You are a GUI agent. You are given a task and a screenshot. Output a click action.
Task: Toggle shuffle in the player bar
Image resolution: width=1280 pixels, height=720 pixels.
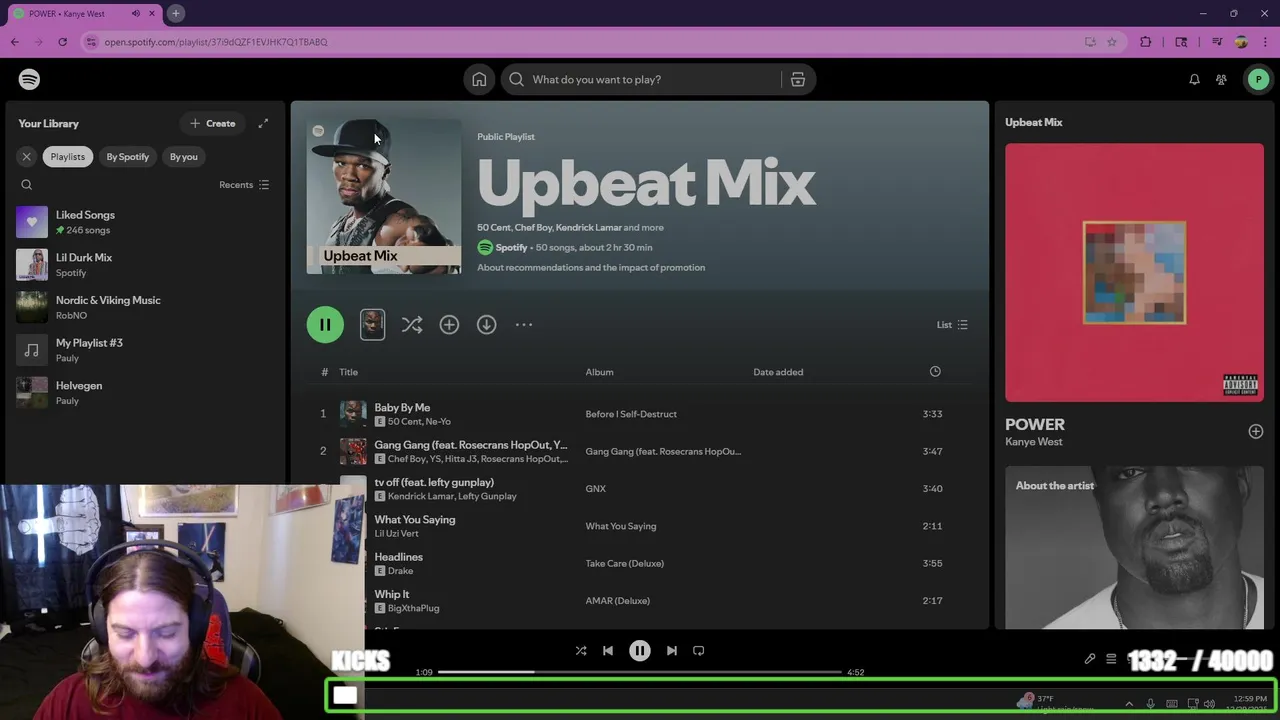[581, 650]
